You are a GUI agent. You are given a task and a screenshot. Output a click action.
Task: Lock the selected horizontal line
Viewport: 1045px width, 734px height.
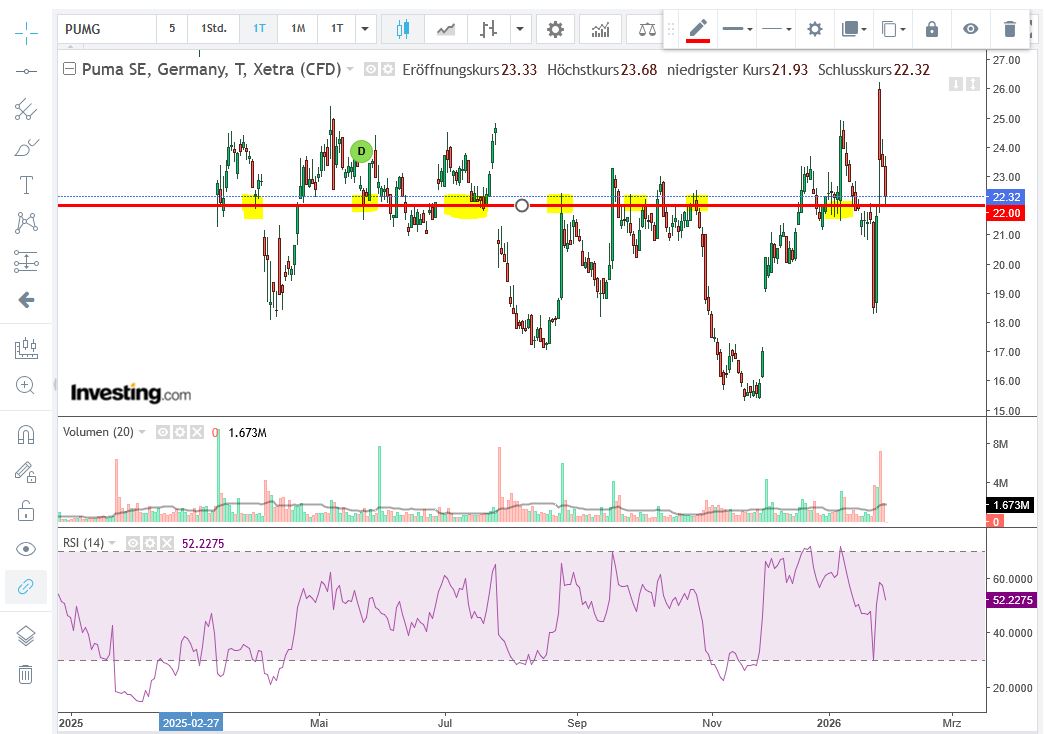click(932, 29)
